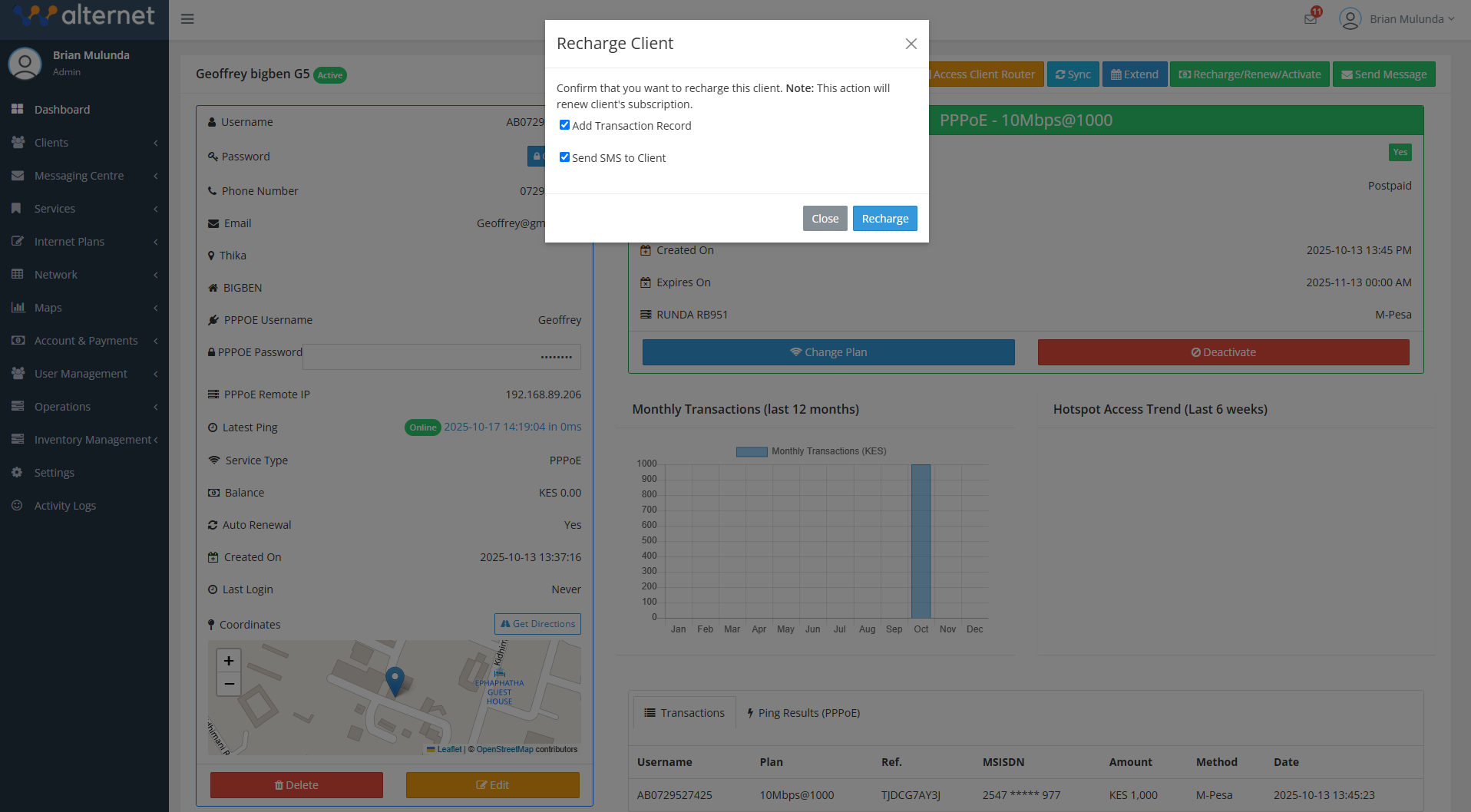This screenshot has width=1471, height=812.
Task: Click the Settings gear icon in sidebar
Action: pyautogui.click(x=18, y=472)
